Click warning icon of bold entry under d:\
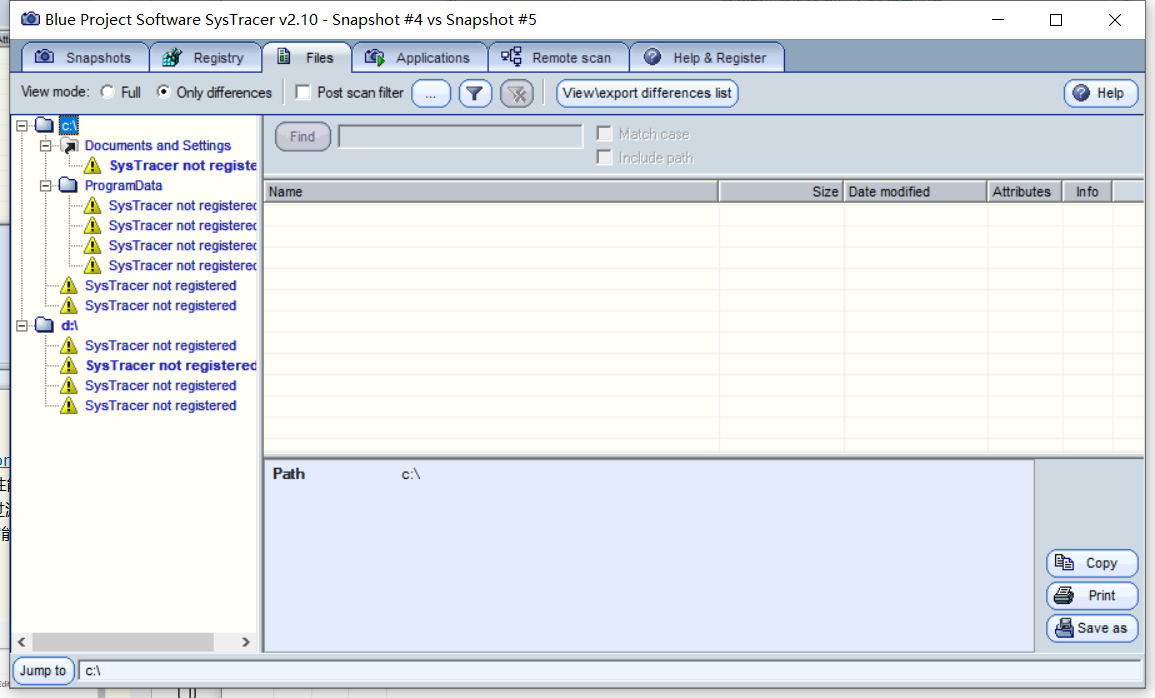 click(x=69, y=365)
